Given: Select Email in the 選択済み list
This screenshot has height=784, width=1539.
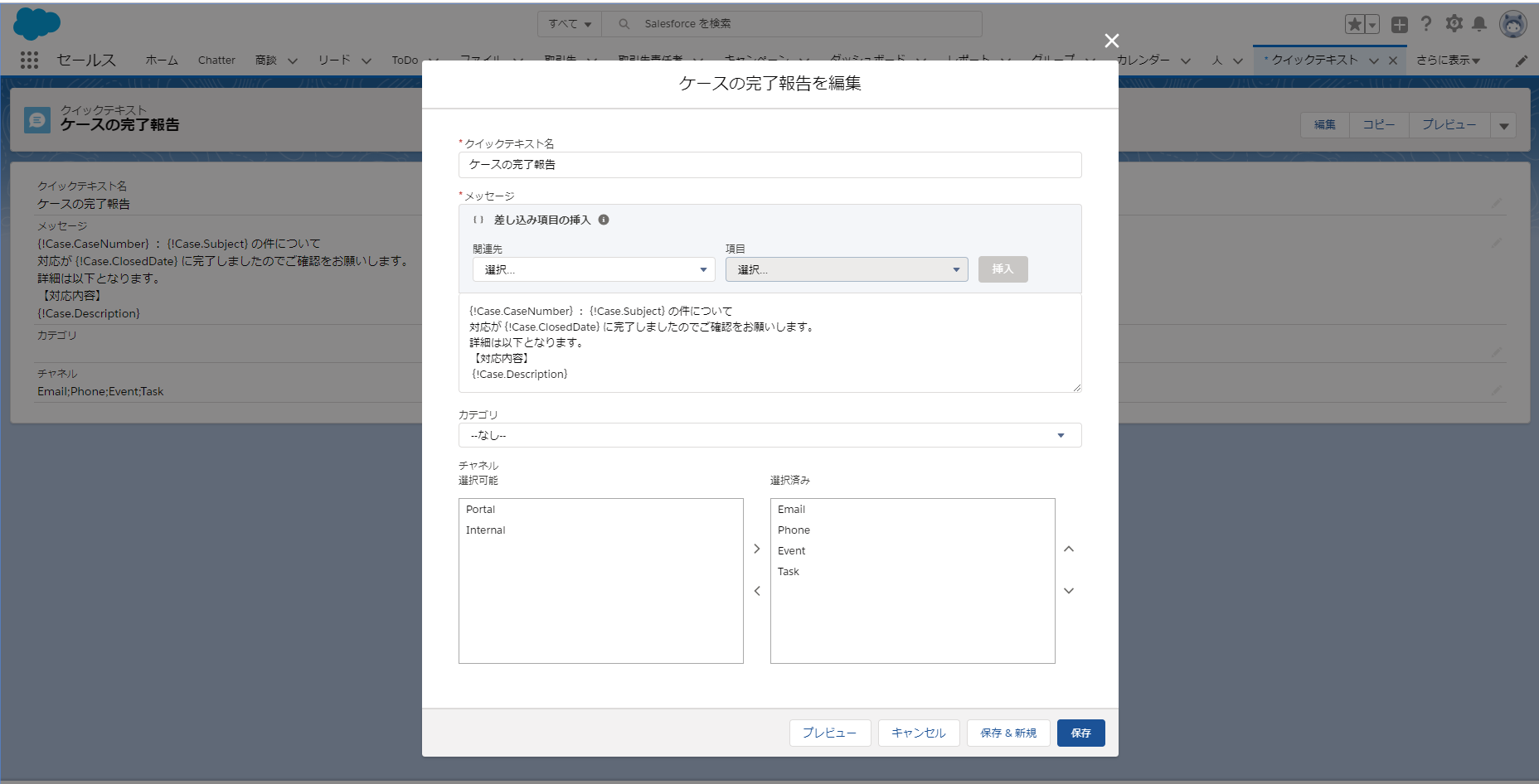Looking at the screenshot, I should tap(912, 509).
